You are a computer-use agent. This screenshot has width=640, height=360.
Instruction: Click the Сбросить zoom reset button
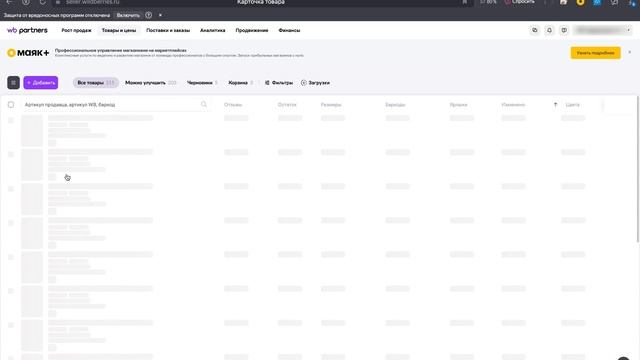(520, 2)
